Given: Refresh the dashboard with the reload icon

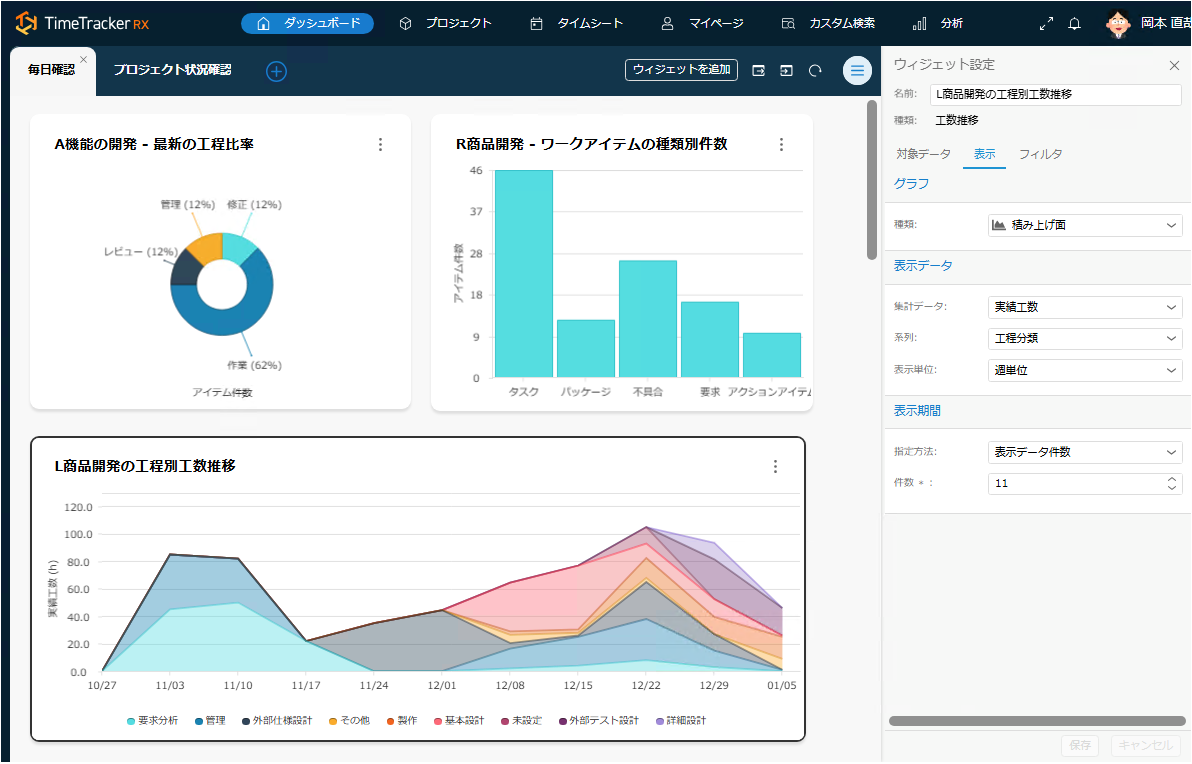Looking at the screenshot, I should (815, 70).
